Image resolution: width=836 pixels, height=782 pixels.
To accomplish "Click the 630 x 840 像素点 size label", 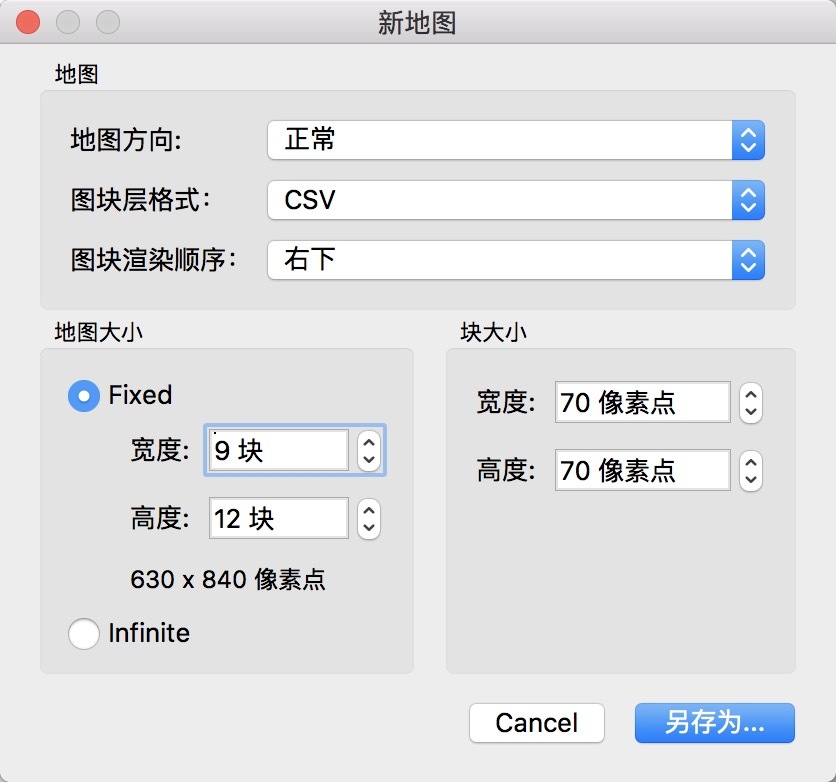I will (228, 579).
